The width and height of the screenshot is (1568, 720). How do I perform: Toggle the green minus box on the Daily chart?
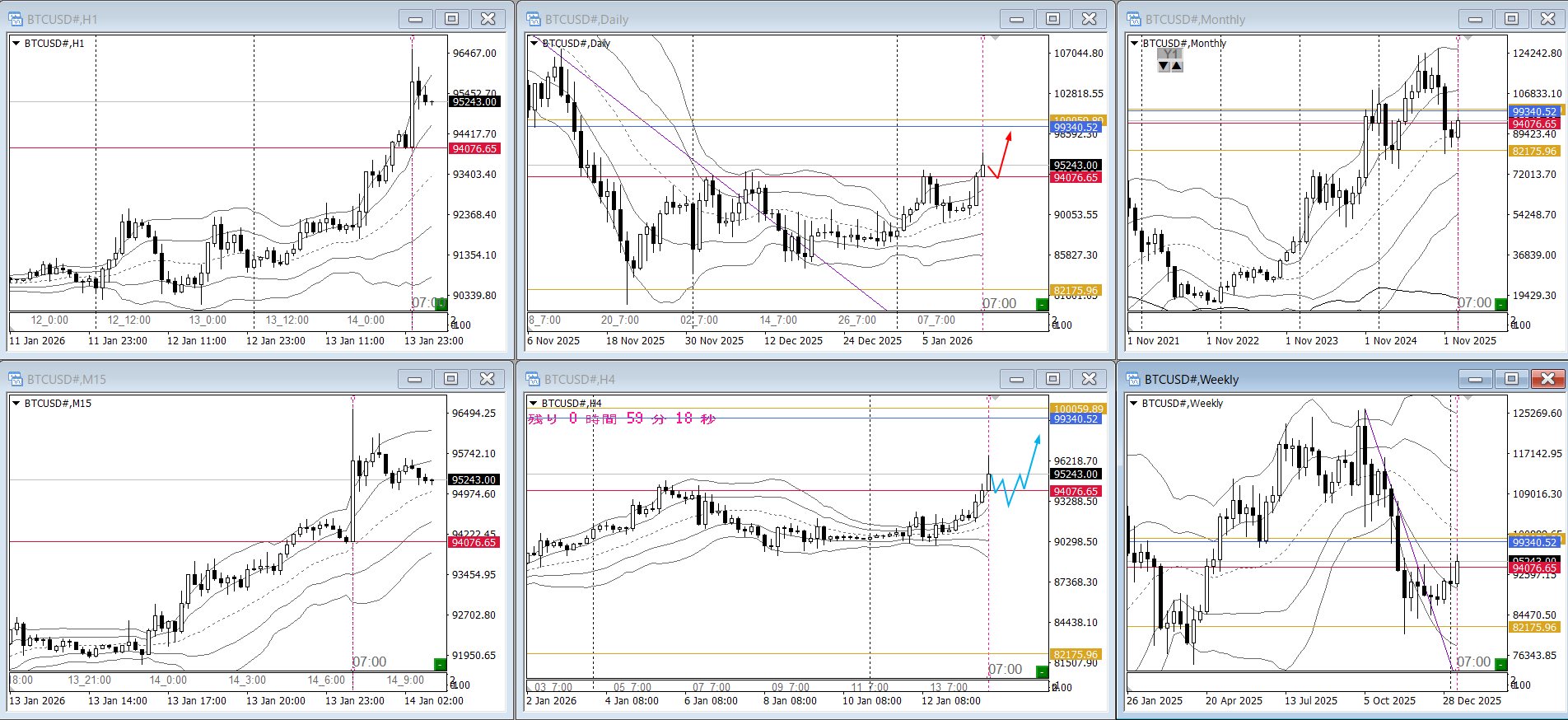(x=1042, y=305)
